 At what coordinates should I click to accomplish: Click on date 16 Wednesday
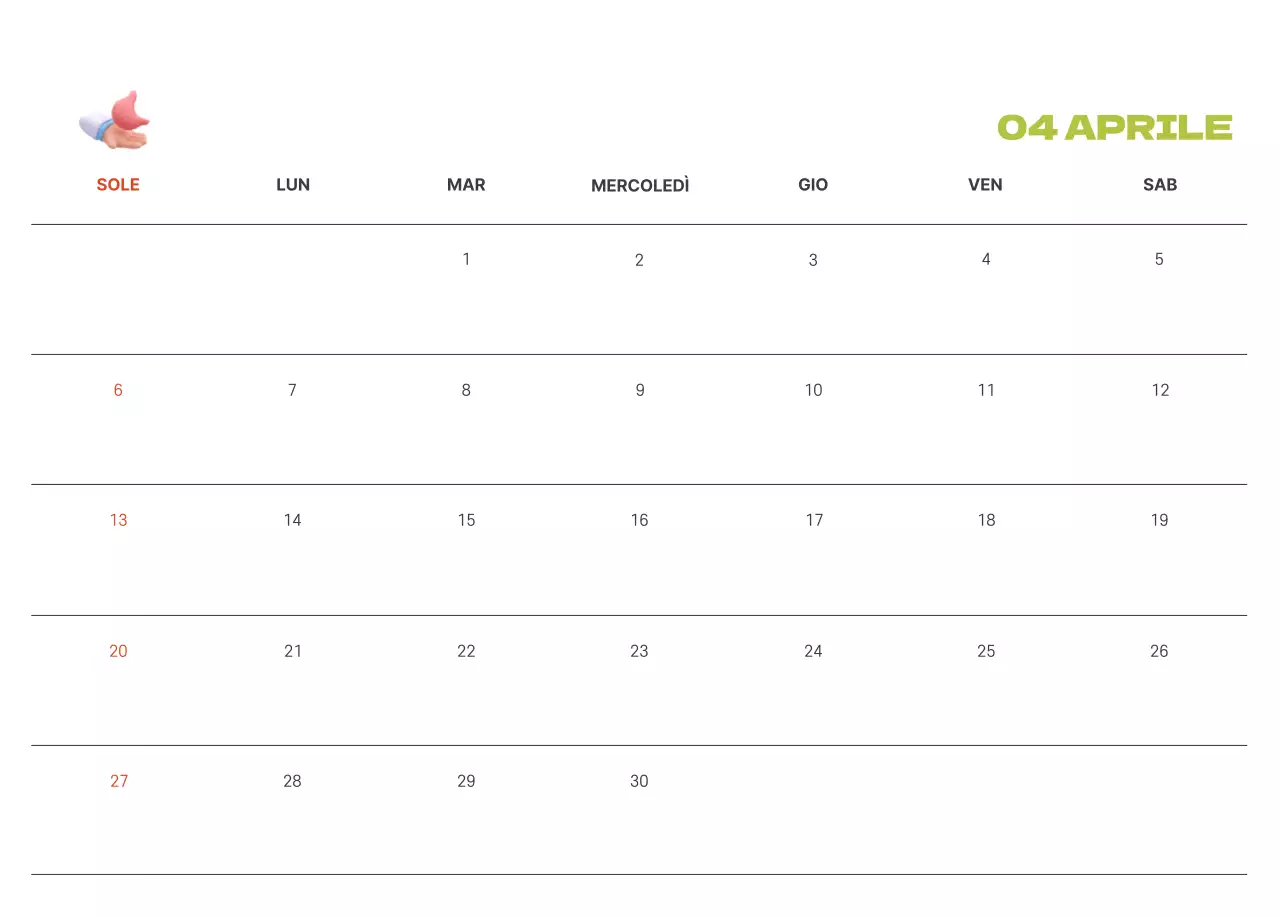tap(640, 520)
